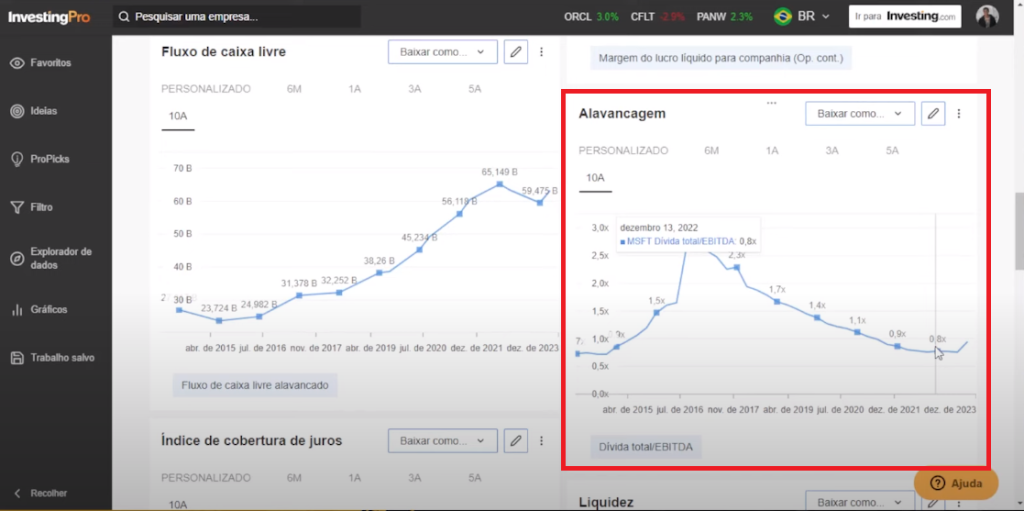Open the BR country selector
This screenshot has width=1024, height=511.
(x=800, y=17)
